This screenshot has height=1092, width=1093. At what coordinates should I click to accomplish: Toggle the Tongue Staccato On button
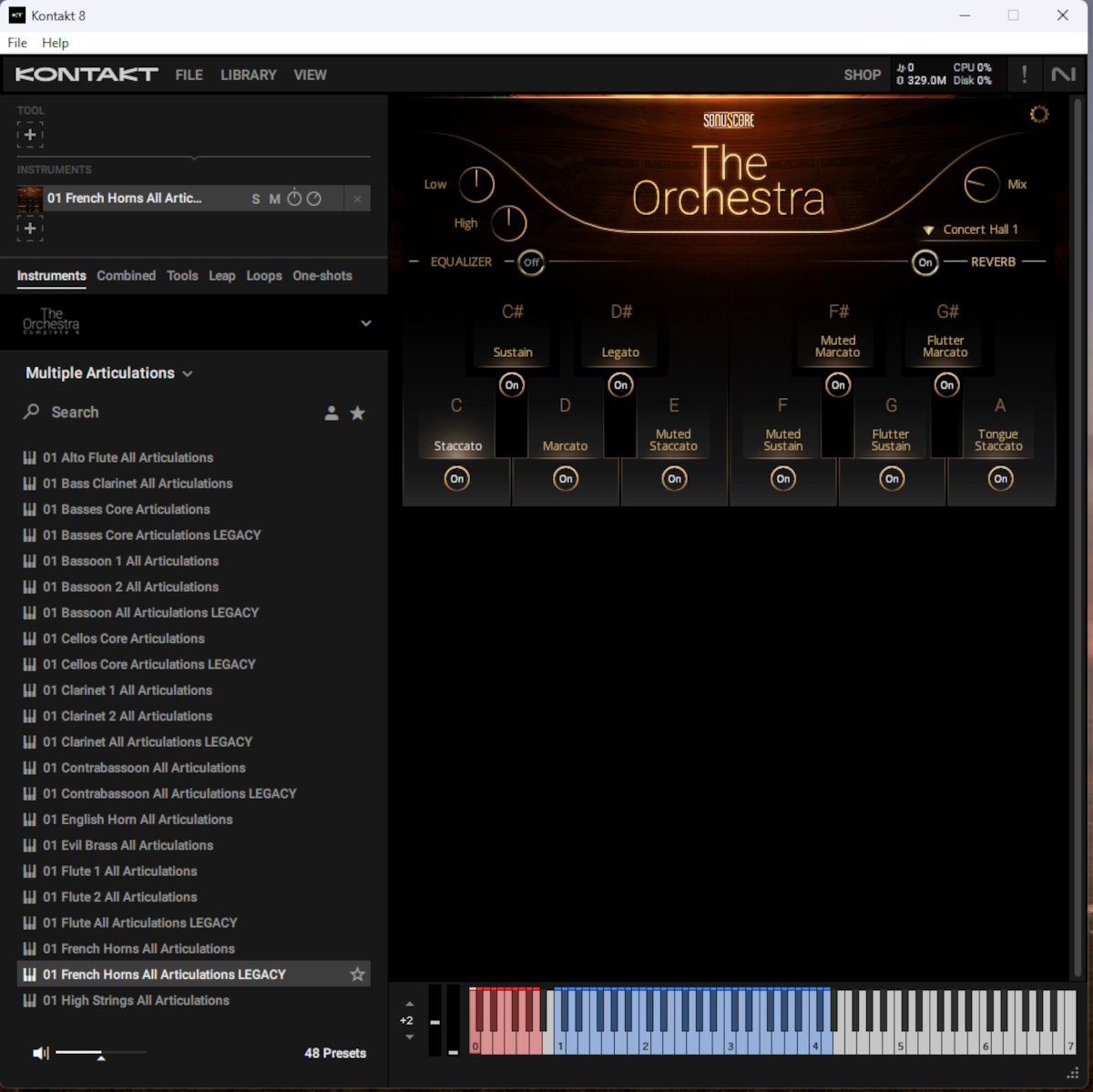(x=1001, y=479)
